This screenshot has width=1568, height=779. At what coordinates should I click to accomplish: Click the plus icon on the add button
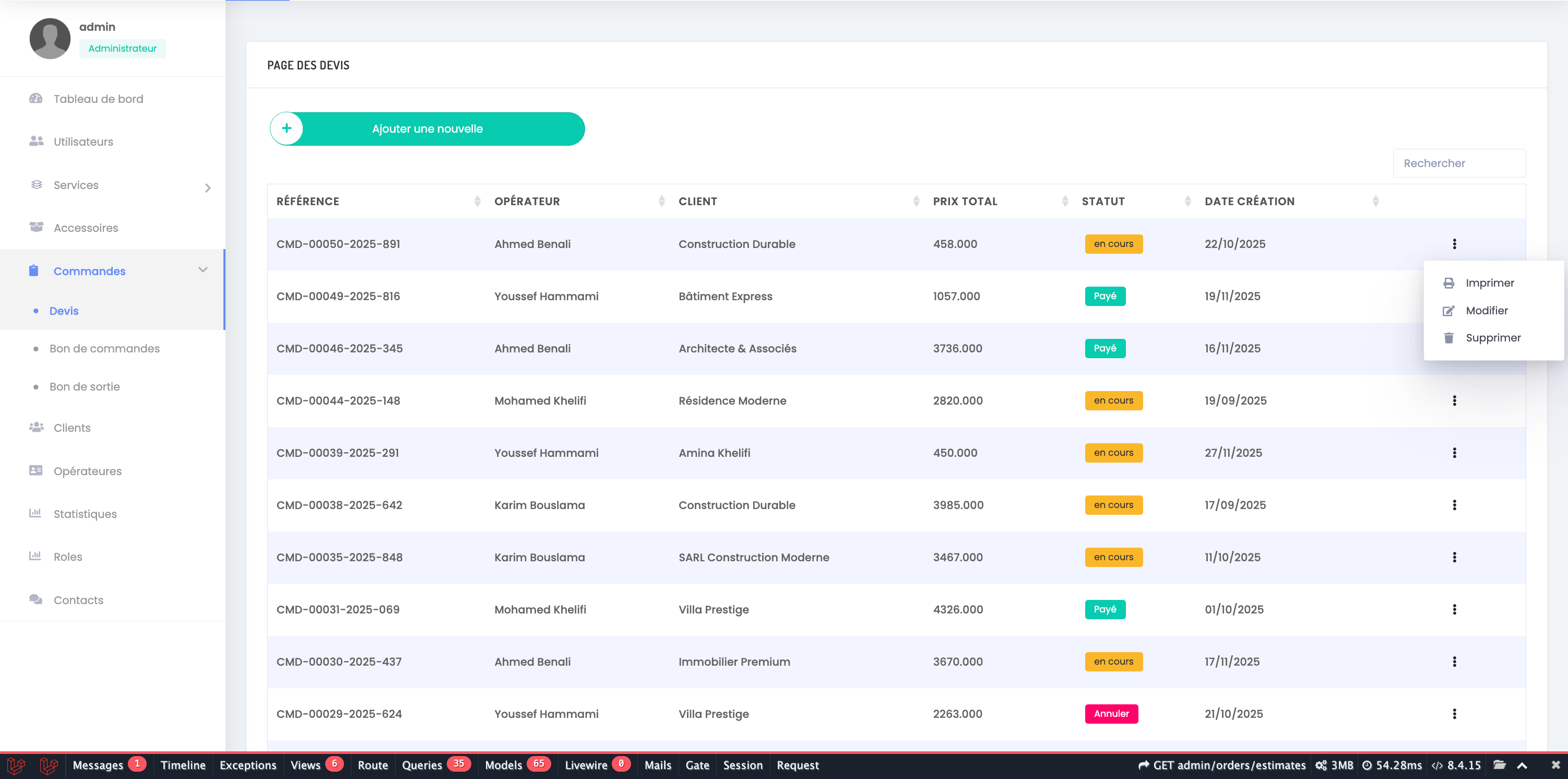point(287,128)
